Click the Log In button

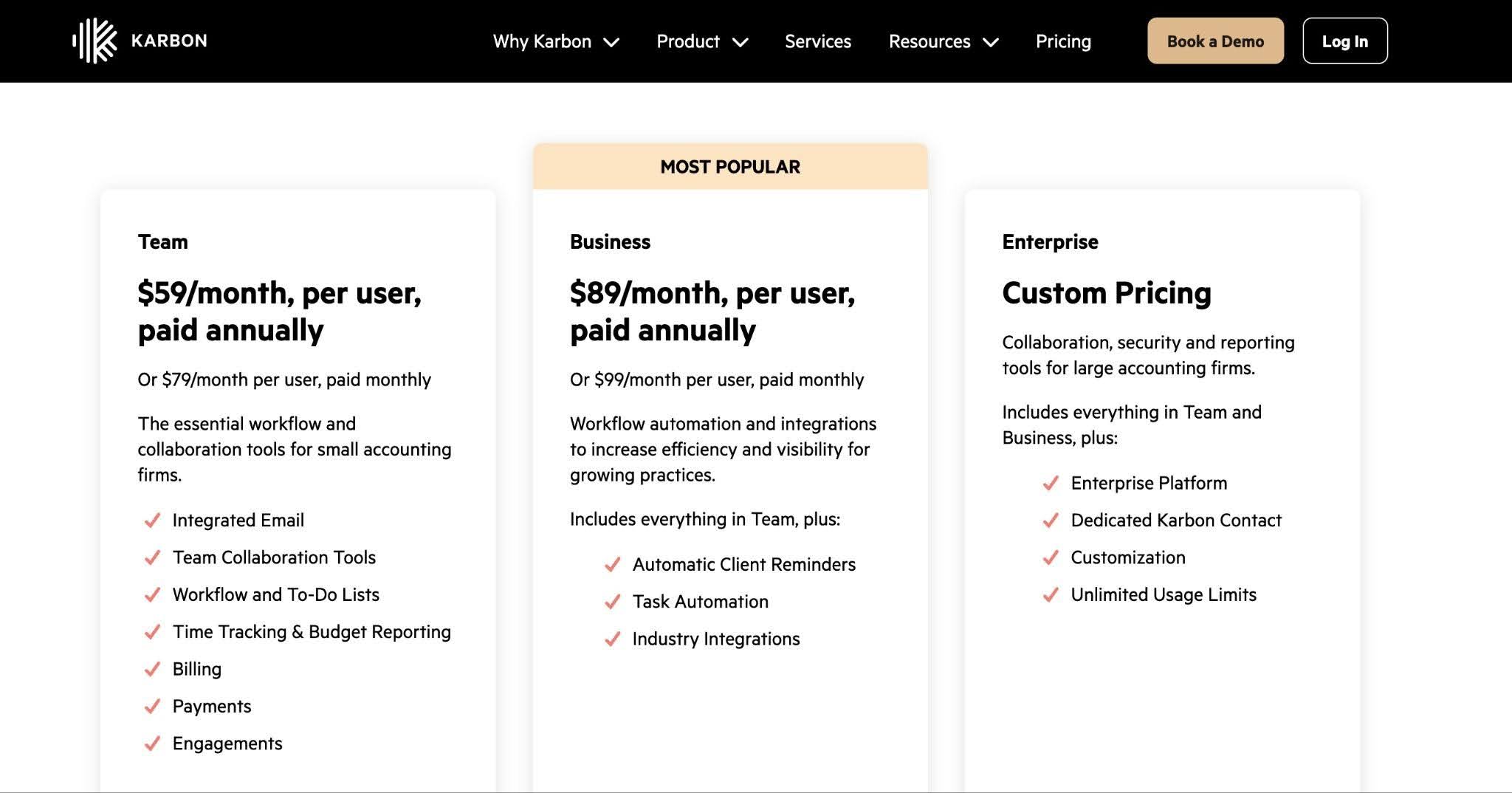tap(1345, 41)
